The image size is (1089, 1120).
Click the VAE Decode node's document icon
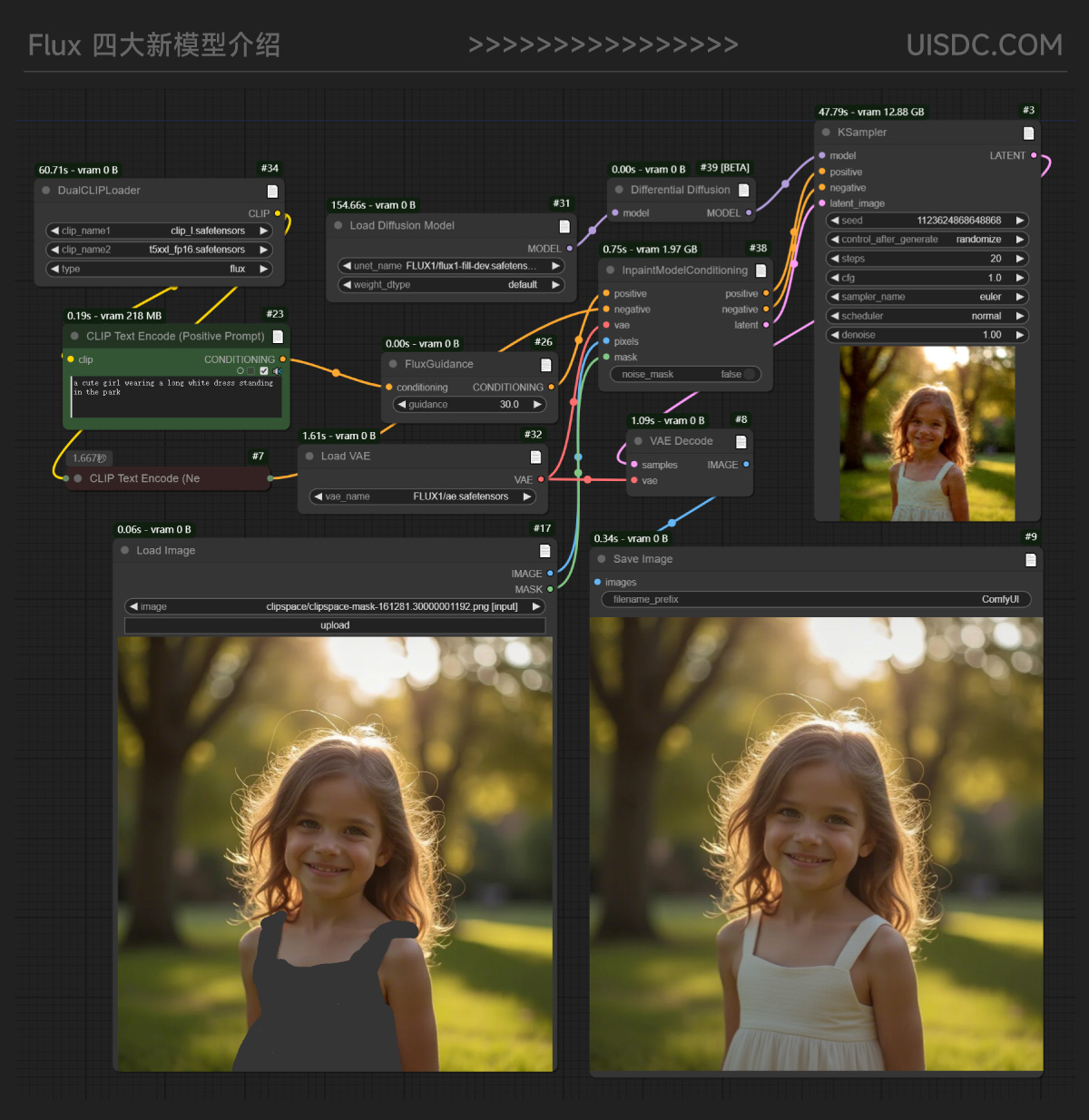click(x=741, y=442)
